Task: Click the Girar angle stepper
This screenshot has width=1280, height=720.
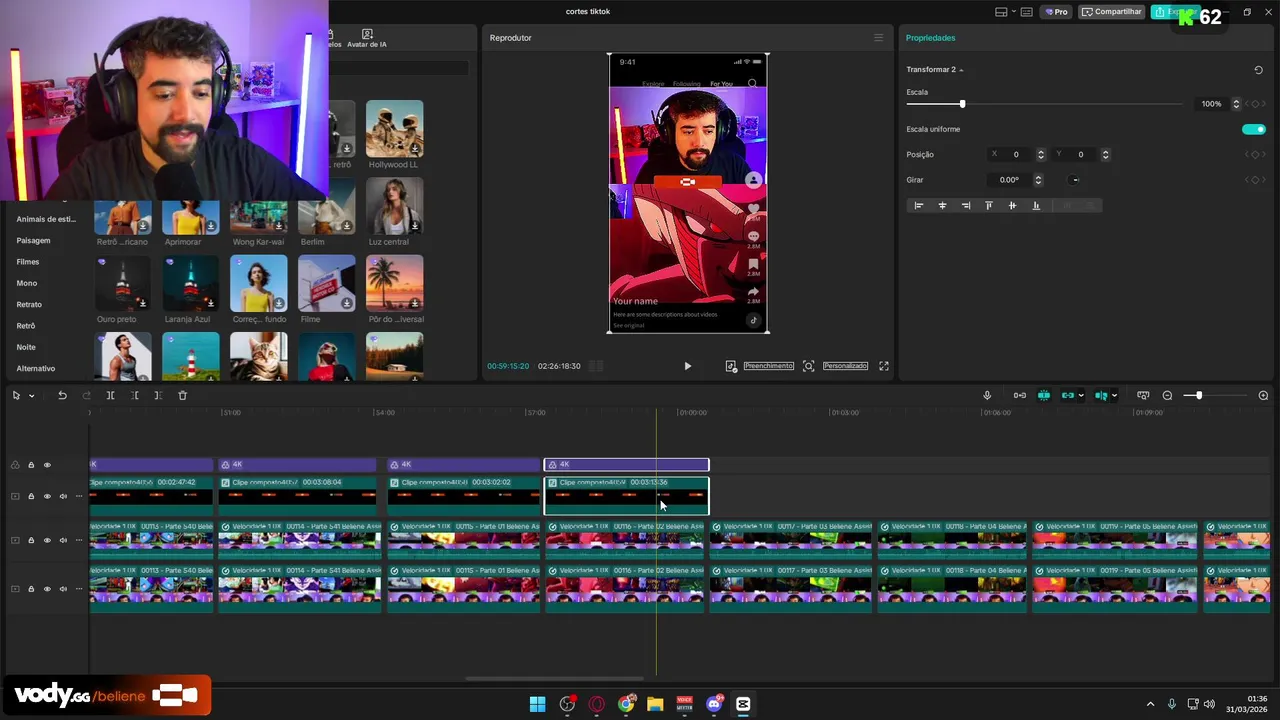Action: tap(1038, 180)
